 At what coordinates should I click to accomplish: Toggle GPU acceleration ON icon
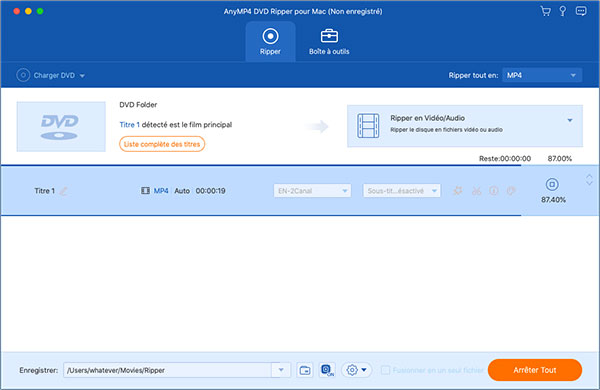tap(327, 370)
